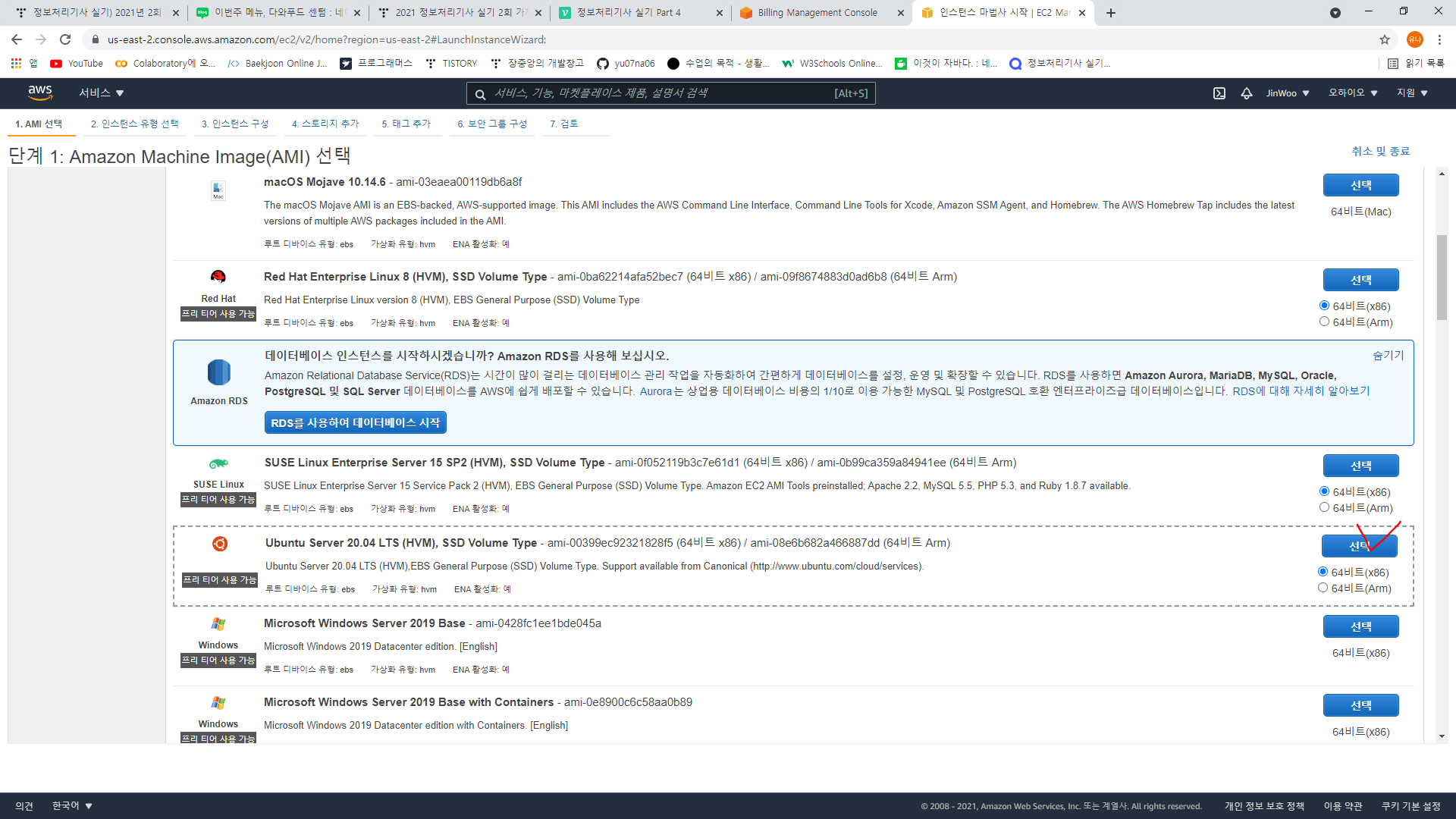Click the browser address bar URL
The width and height of the screenshot is (1456, 819).
point(327,39)
